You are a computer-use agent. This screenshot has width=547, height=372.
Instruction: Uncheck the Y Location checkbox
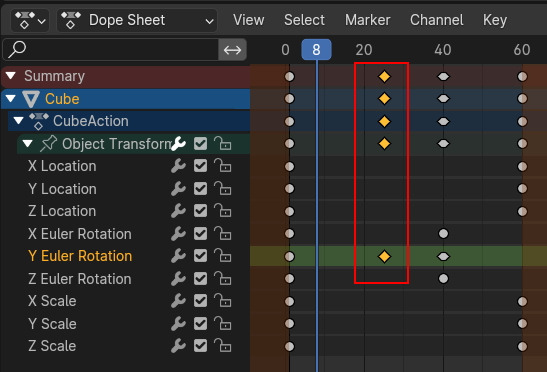[x=200, y=189]
